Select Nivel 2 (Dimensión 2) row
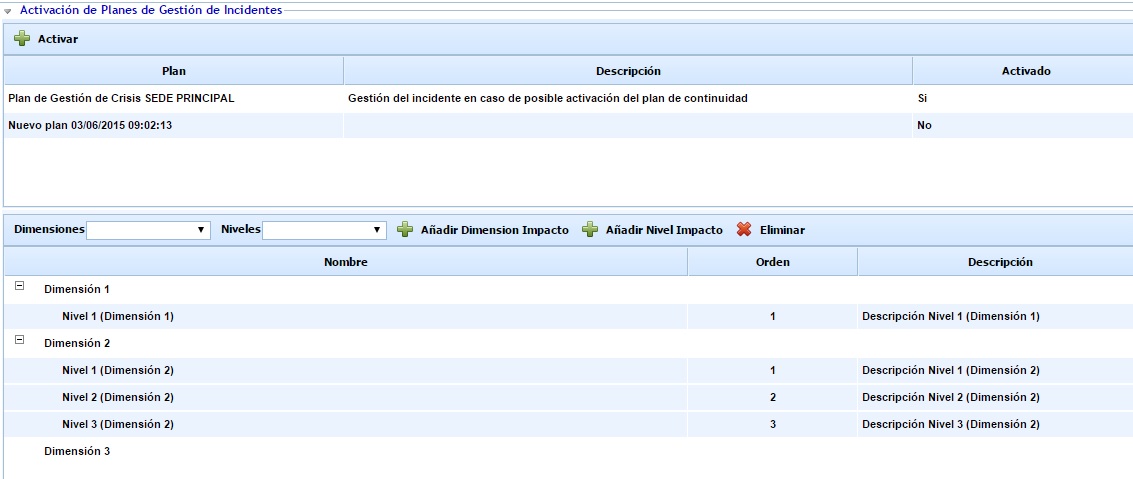 point(117,397)
